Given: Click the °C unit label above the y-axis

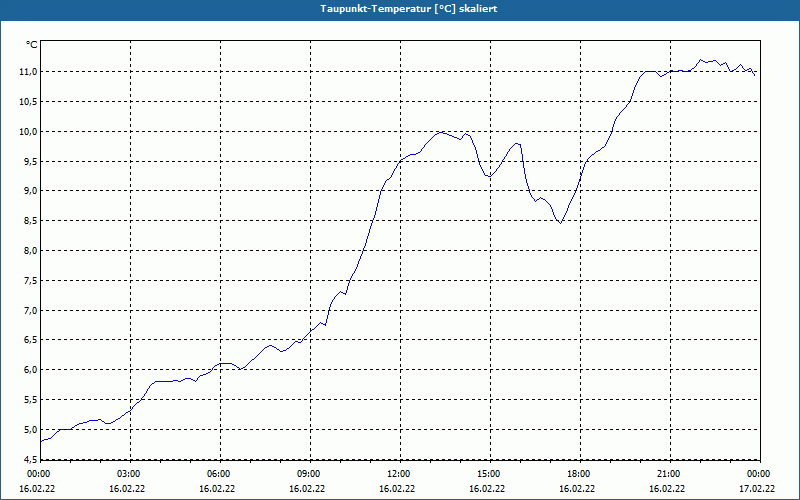Looking at the screenshot, I should tap(32, 45).
